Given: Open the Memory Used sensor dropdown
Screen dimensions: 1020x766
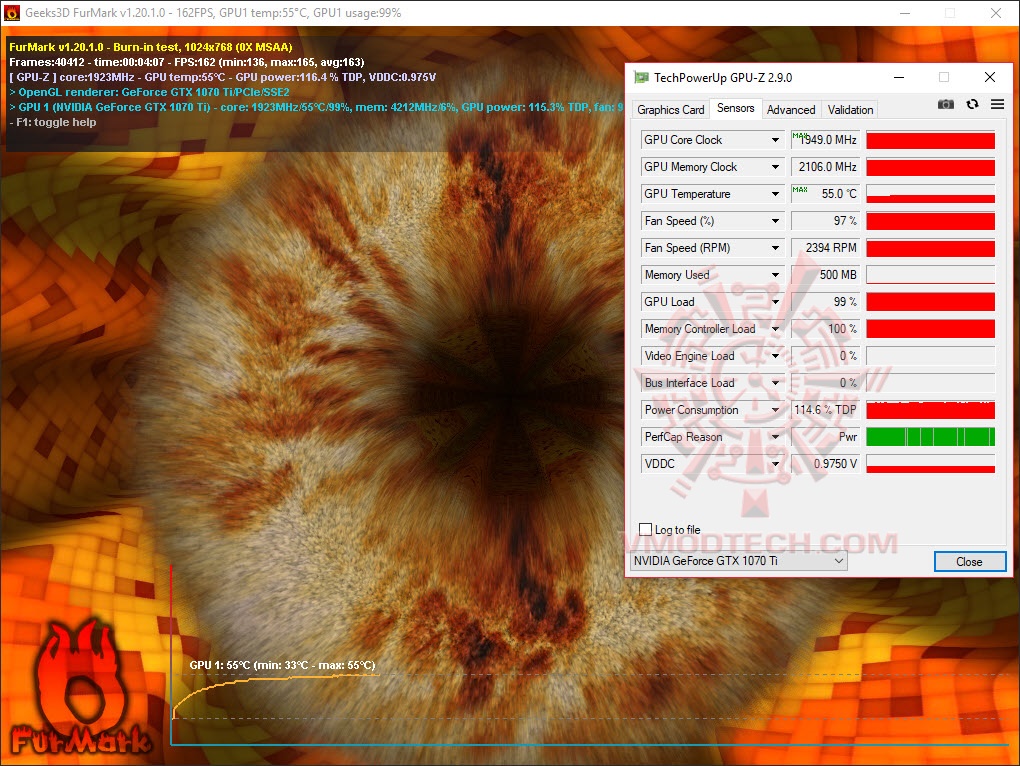Looking at the screenshot, I should (x=775, y=275).
